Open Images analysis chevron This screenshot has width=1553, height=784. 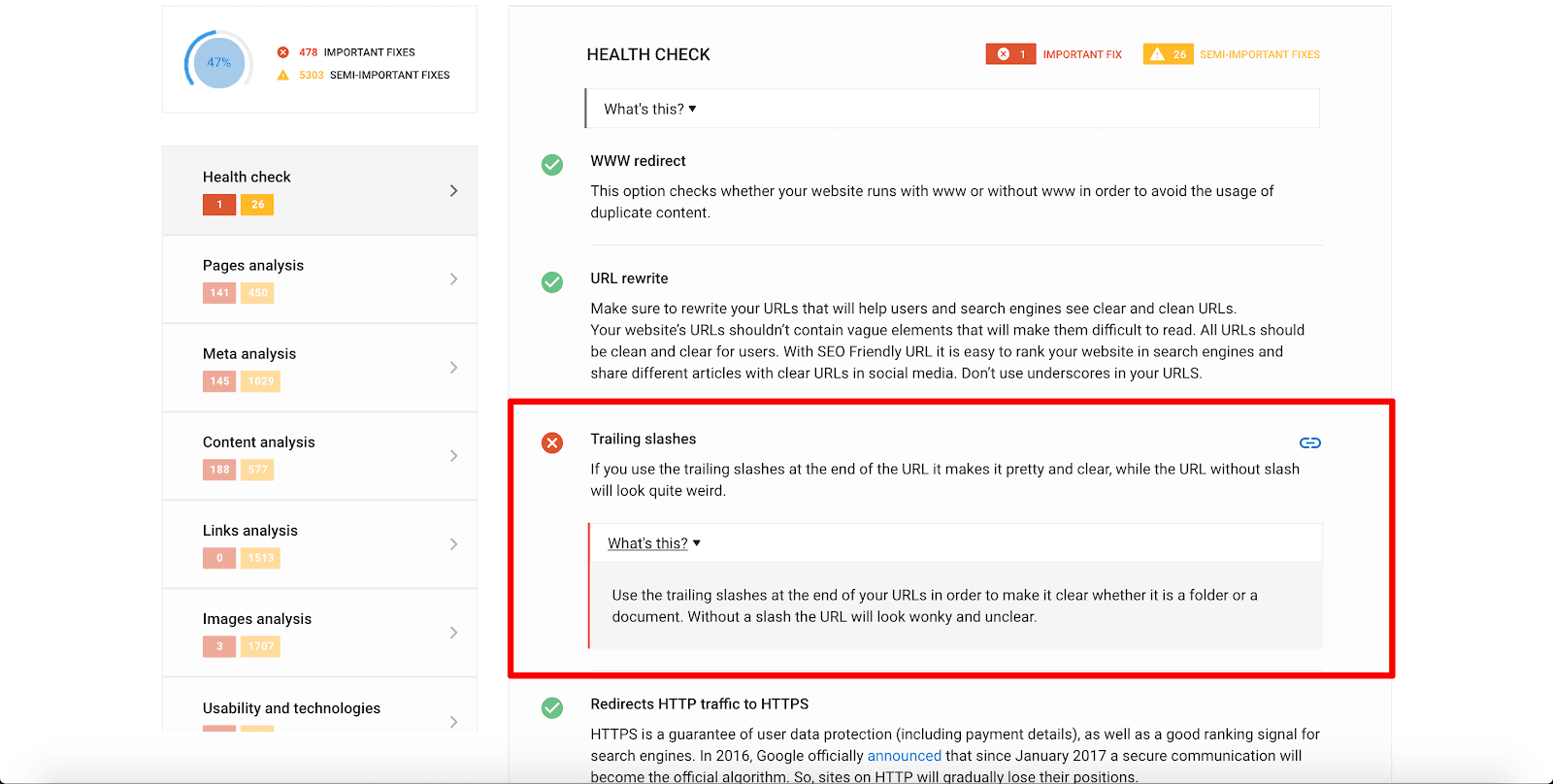tap(453, 633)
